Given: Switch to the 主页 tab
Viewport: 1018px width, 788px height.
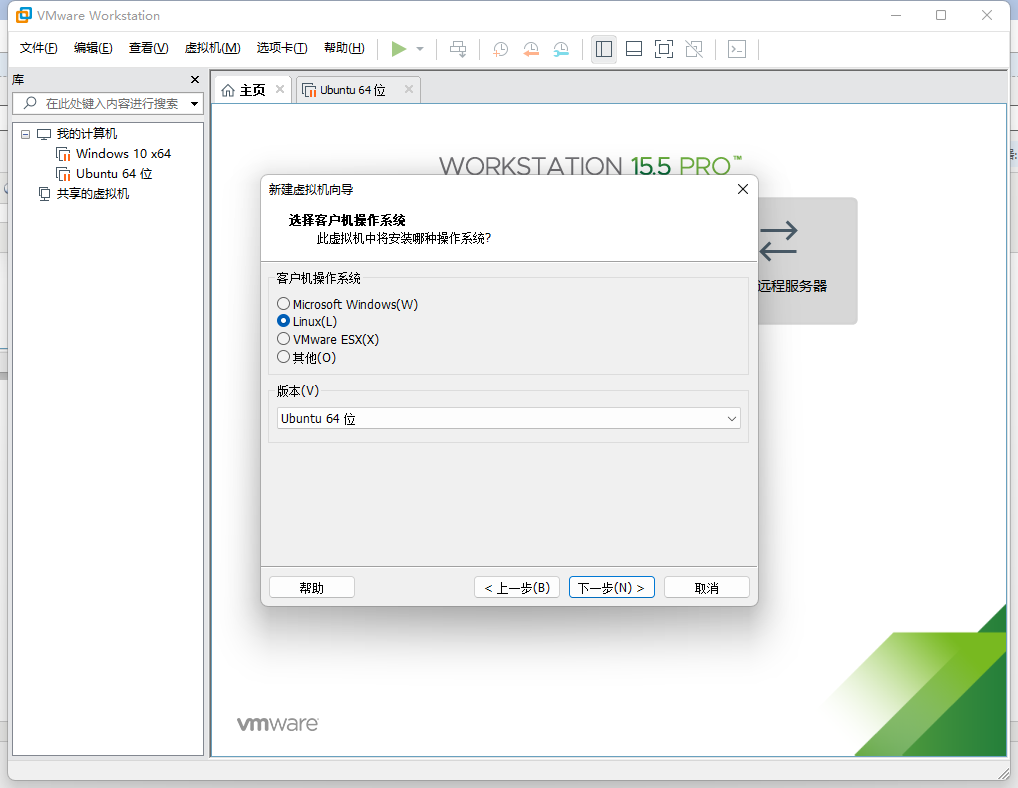Looking at the screenshot, I should pos(253,90).
